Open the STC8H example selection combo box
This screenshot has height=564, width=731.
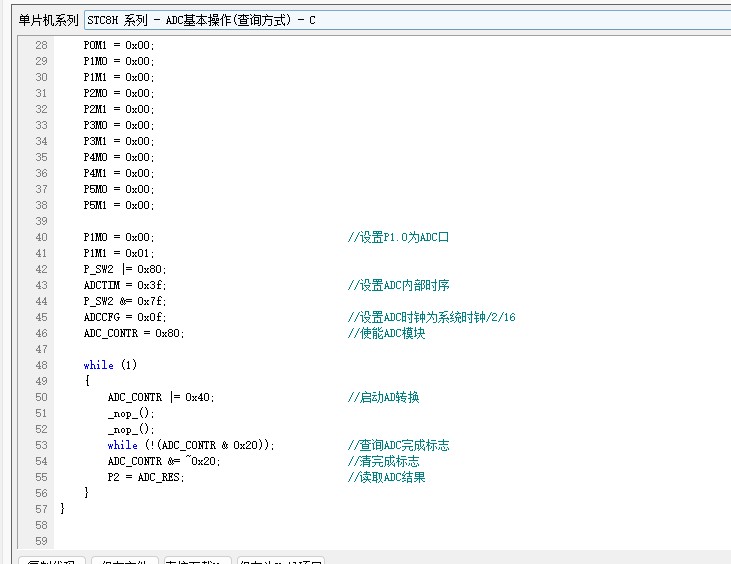click(x=407, y=20)
